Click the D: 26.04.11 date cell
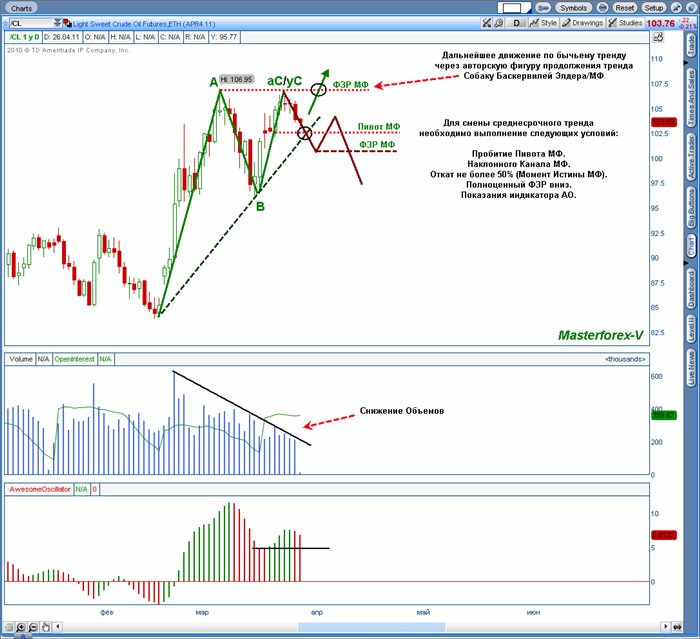This screenshot has height=639, width=700. [62, 37]
